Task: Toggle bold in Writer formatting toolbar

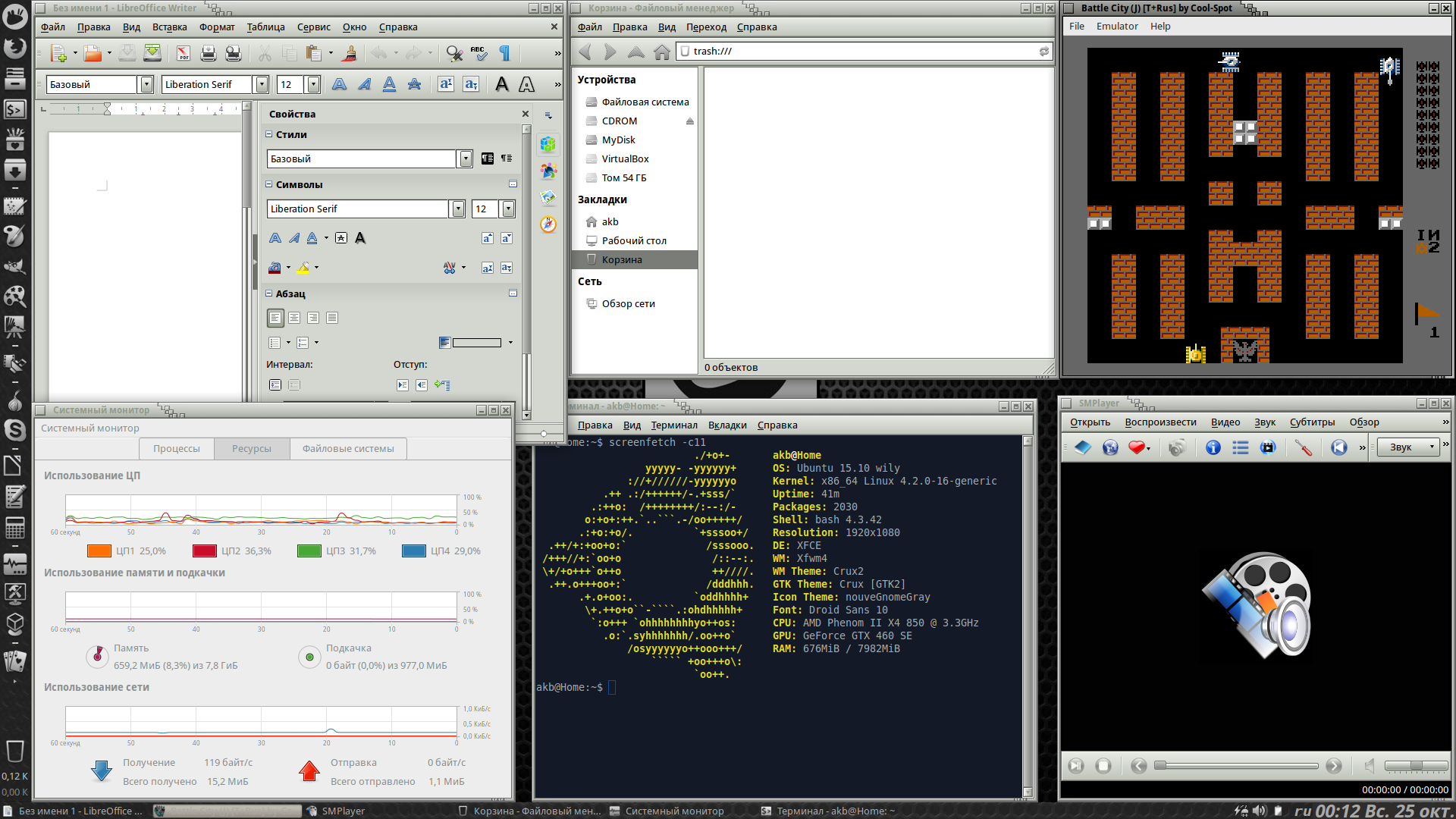Action: tap(339, 84)
